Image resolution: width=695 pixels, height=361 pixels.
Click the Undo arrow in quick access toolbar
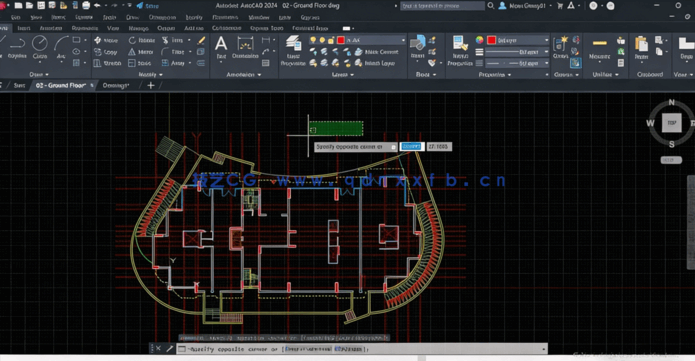click(97, 5)
